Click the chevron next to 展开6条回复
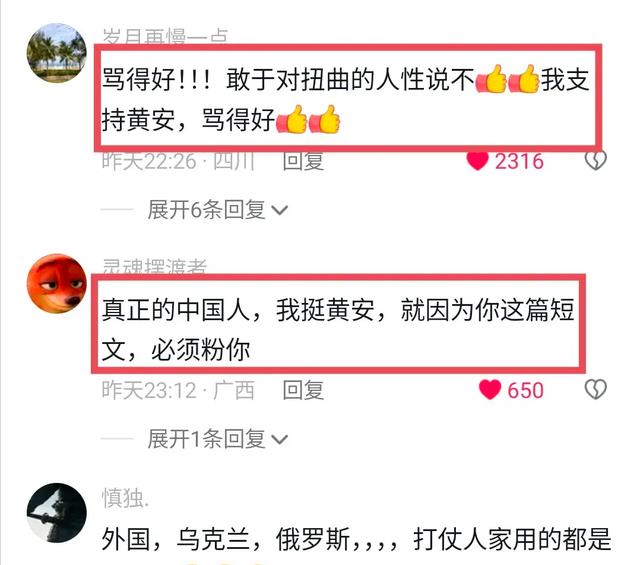This screenshot has width=640, height=565. pos(280,211)
